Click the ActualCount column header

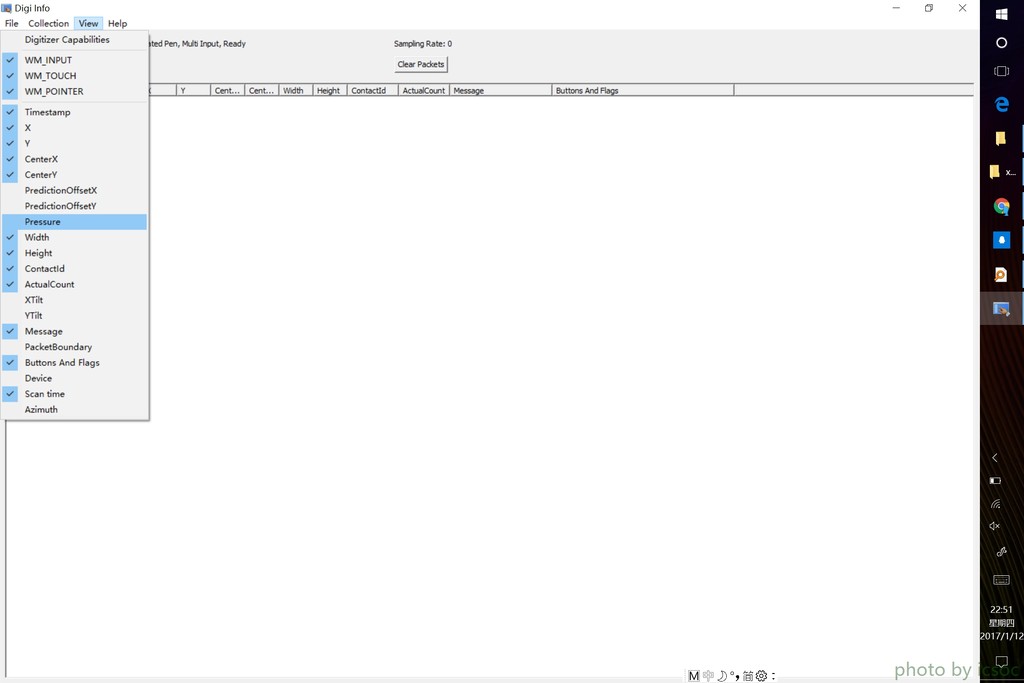(424, 91)
